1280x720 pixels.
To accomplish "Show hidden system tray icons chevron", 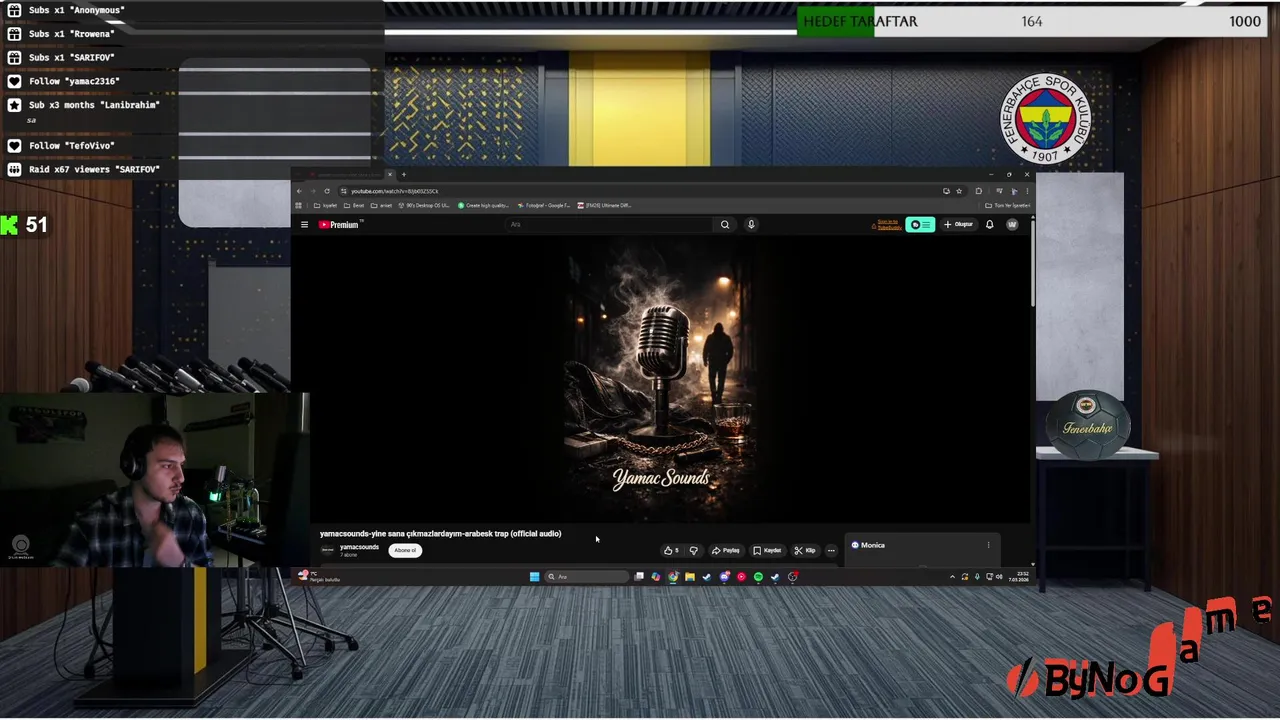I will click(952, 577).
